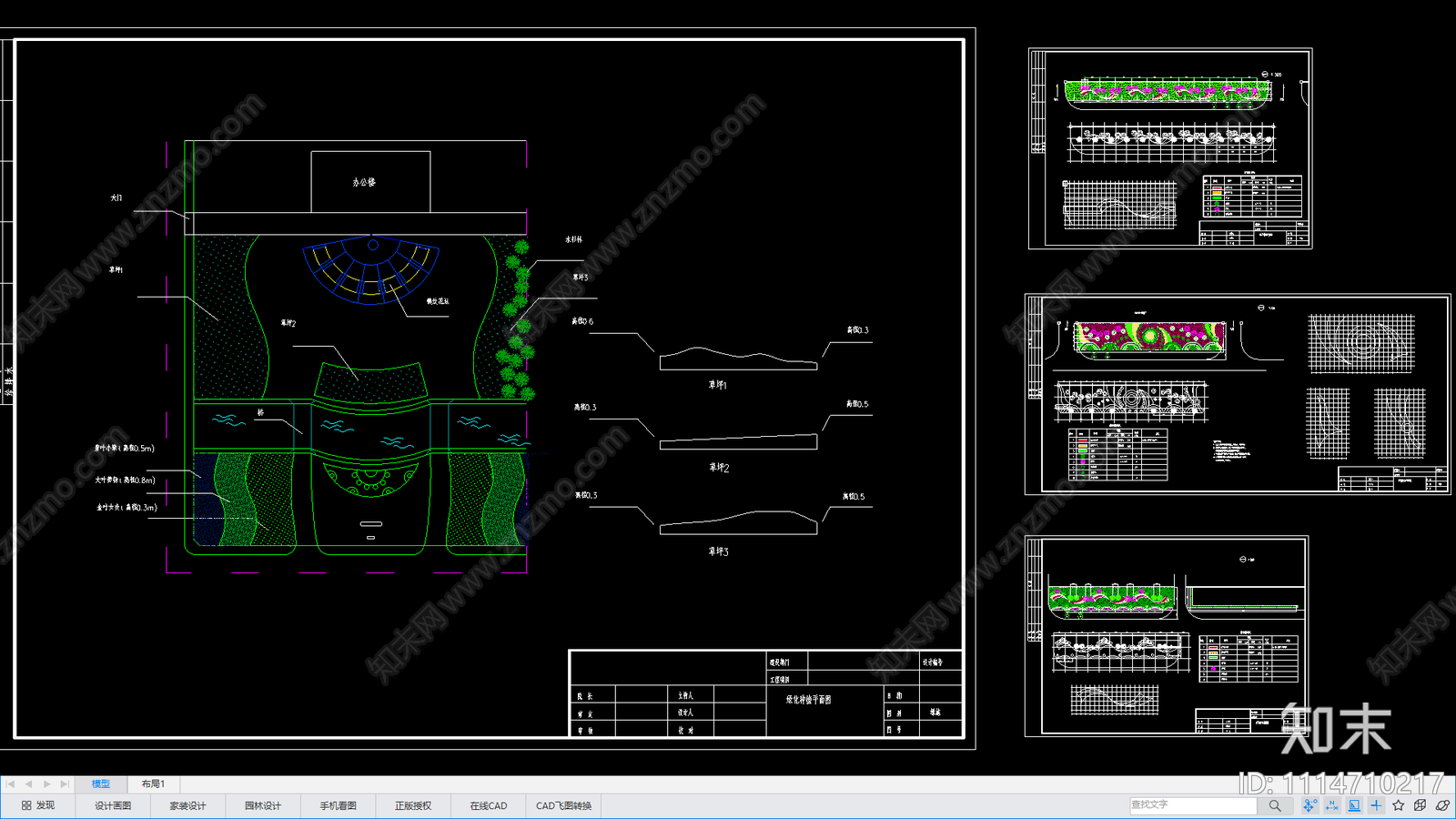Open 园林设计 in bottom bar
1456x819 pixels.
(263, 805)
